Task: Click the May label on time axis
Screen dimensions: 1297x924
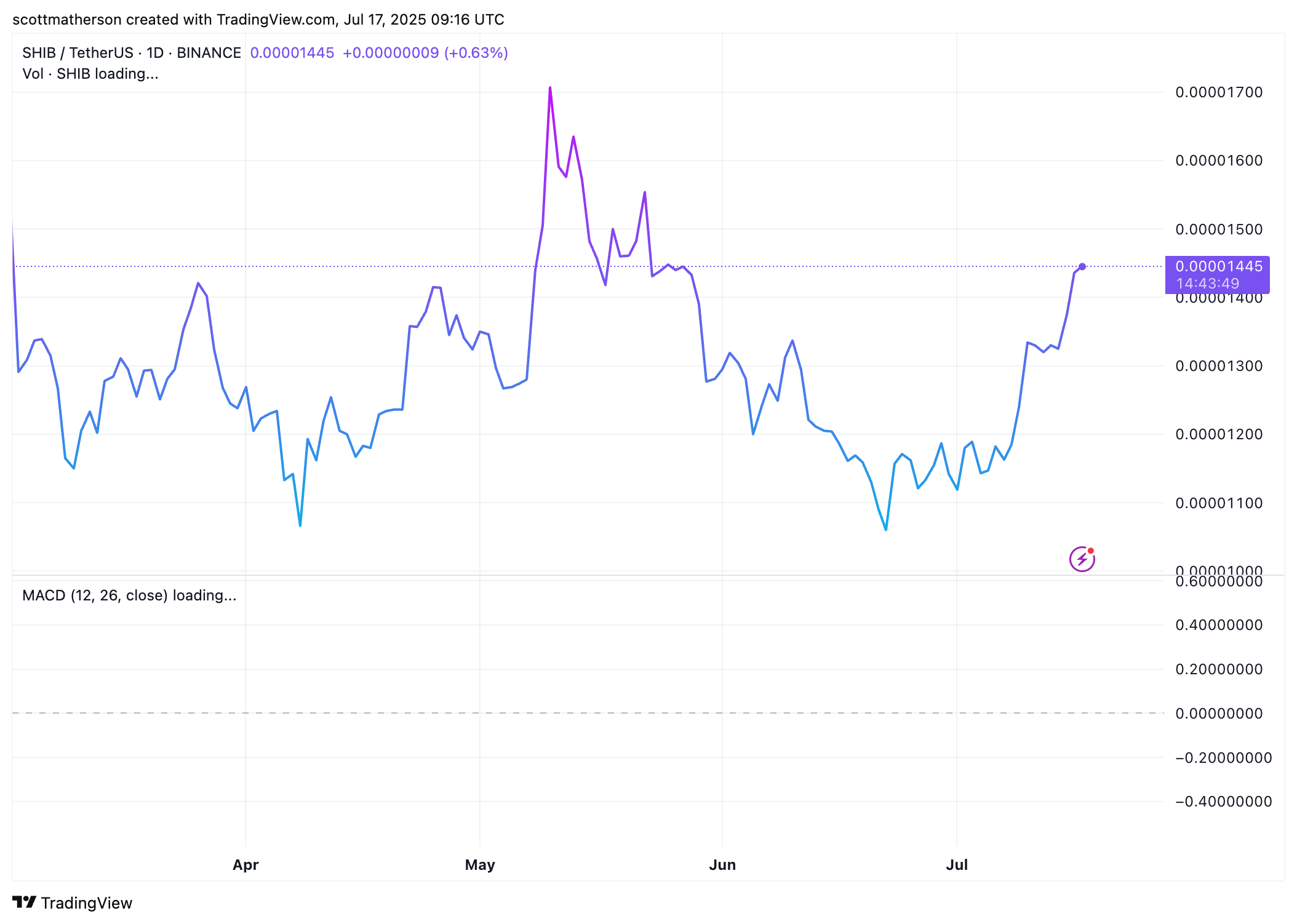Action: (480, 865)
